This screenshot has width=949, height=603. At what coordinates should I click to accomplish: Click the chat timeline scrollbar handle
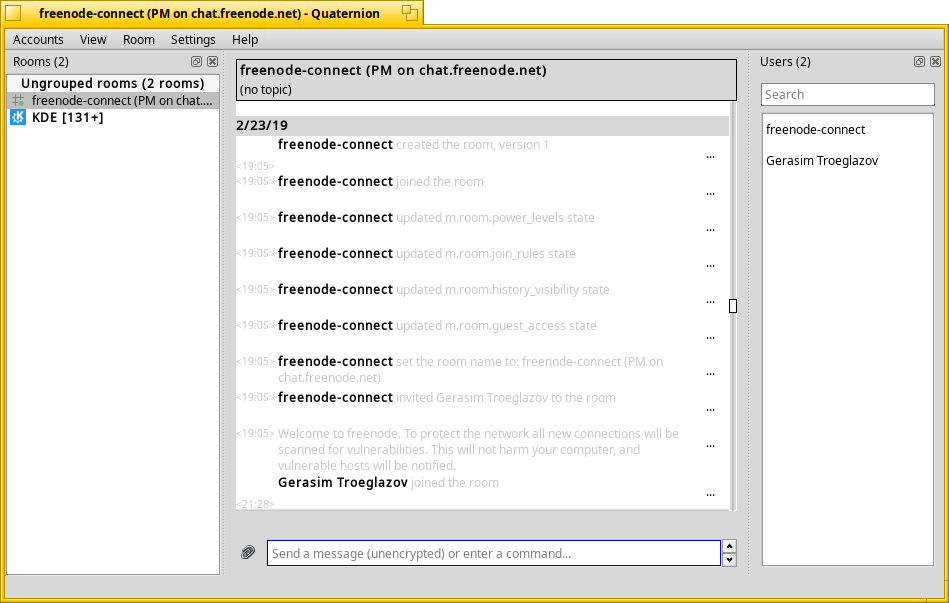[x=733, y=306]
